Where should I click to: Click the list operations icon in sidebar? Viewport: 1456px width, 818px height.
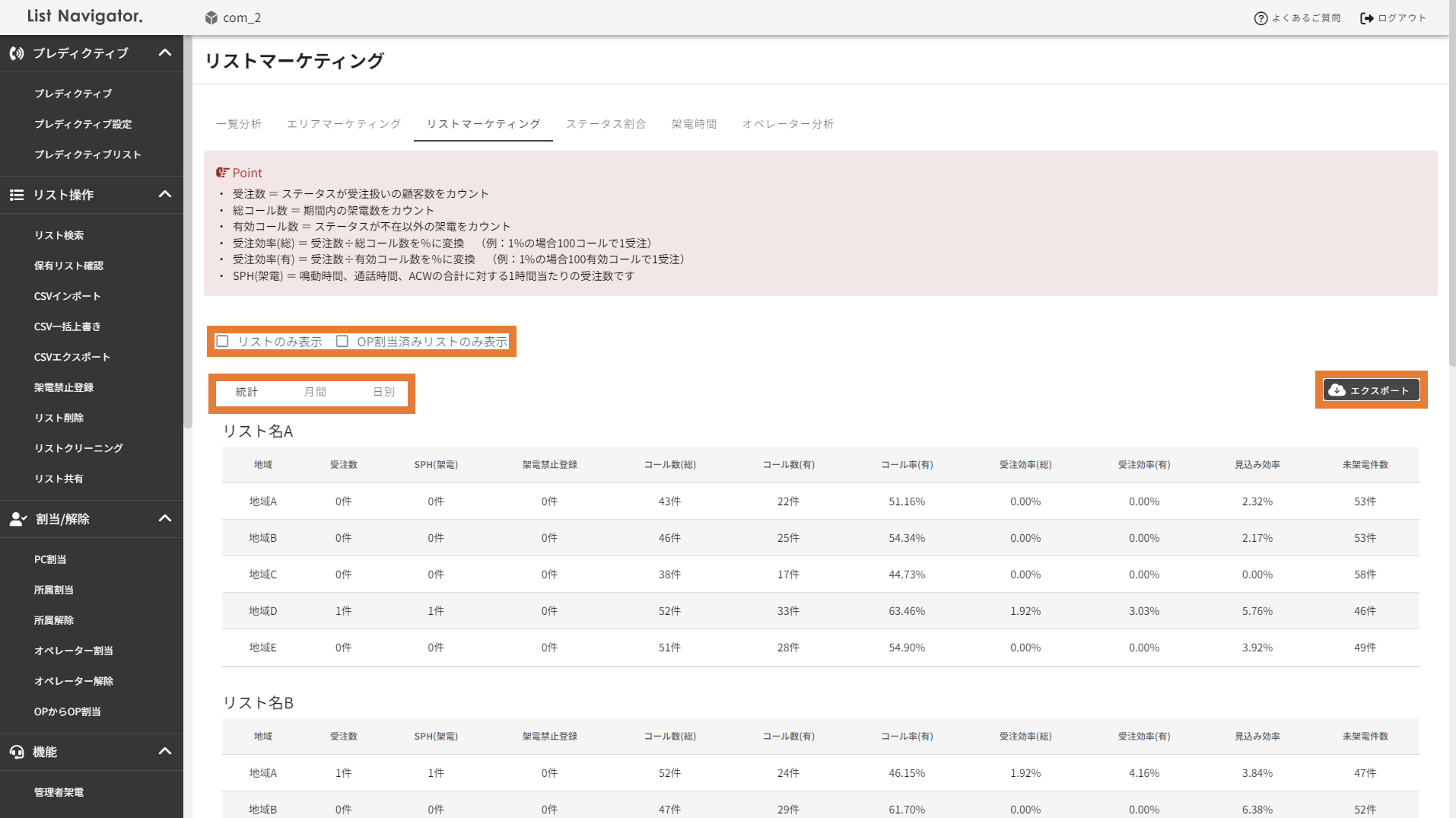click(17, 195)
